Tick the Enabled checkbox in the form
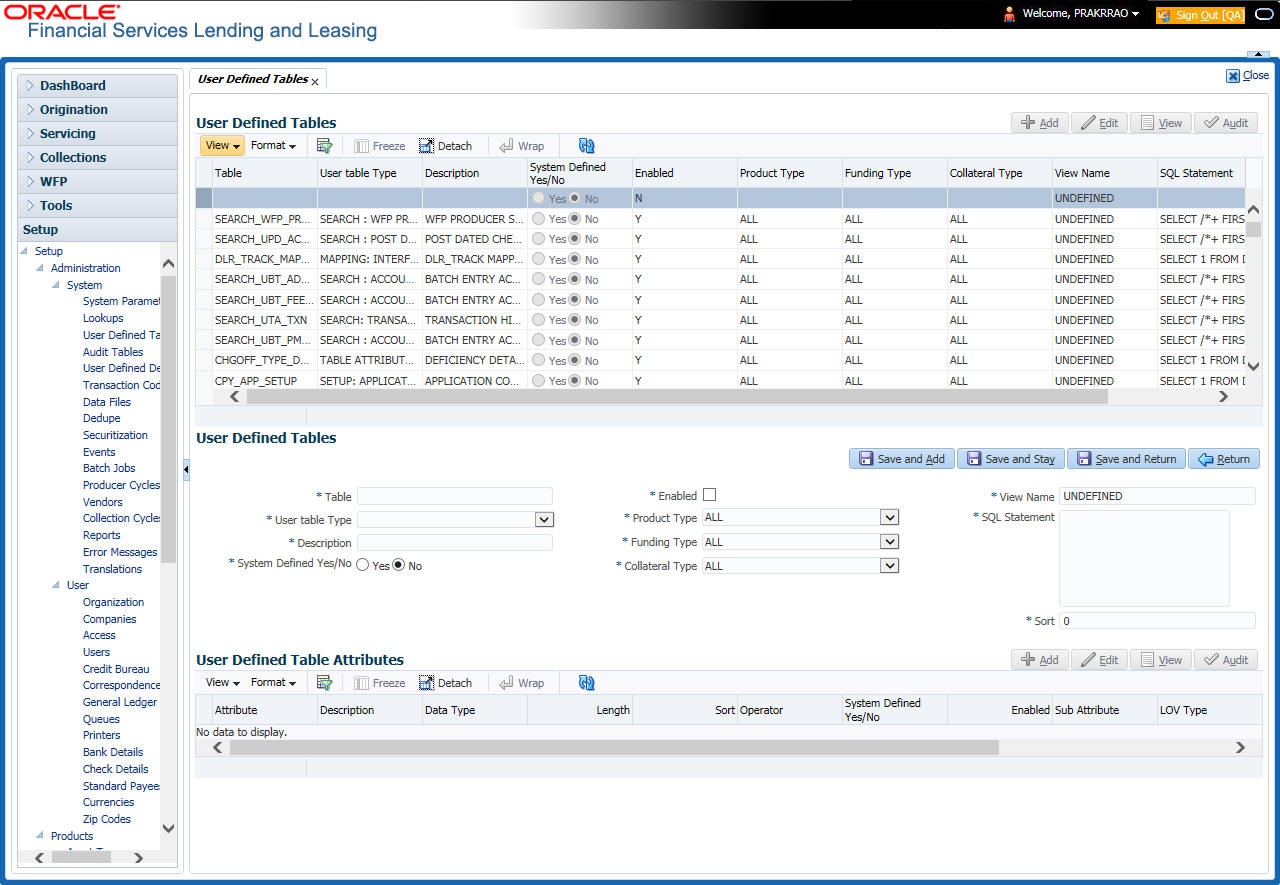1280x885 pixels. (710, 495)
